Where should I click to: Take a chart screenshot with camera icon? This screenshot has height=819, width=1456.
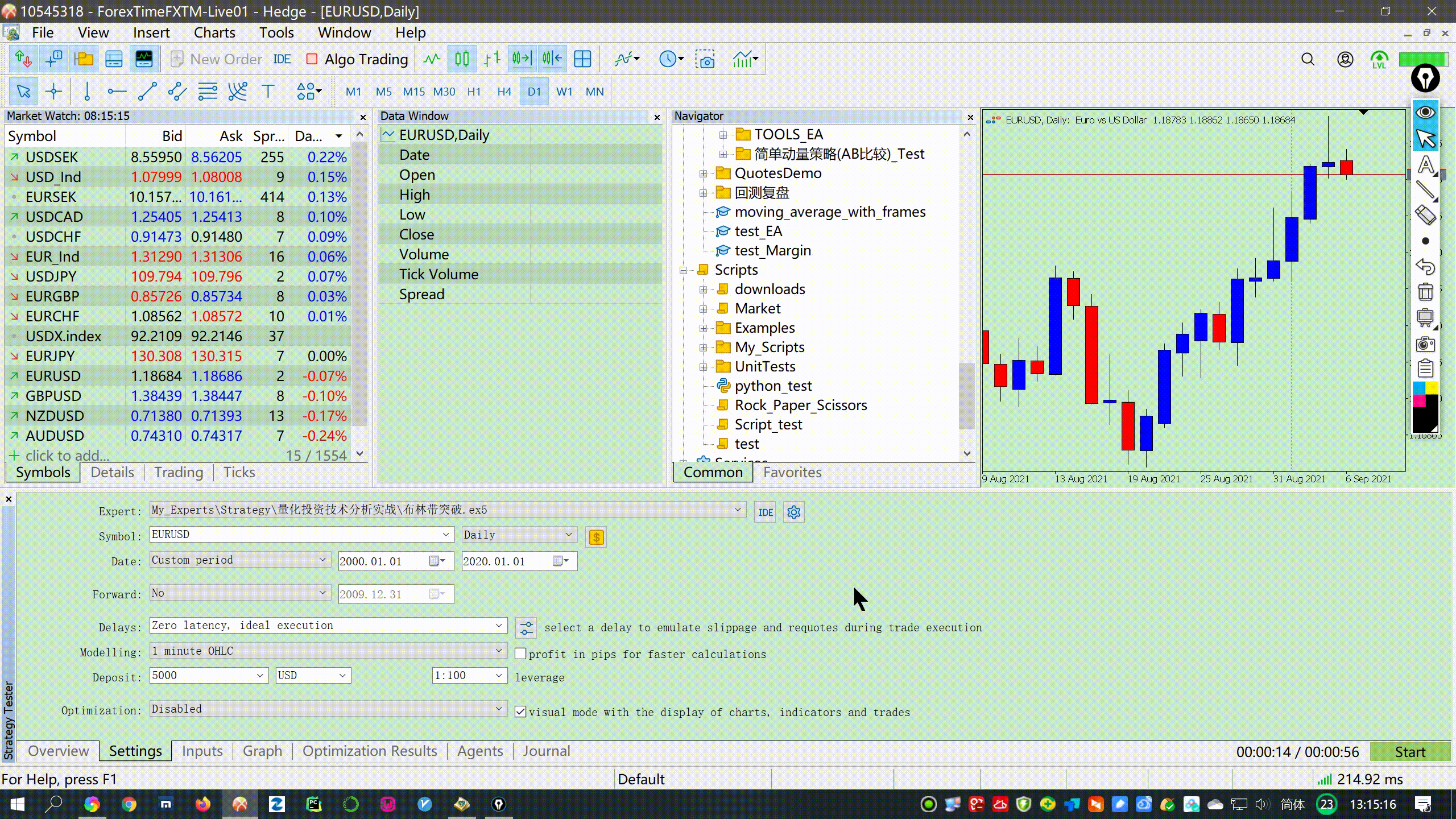click(x=706, y=59)
